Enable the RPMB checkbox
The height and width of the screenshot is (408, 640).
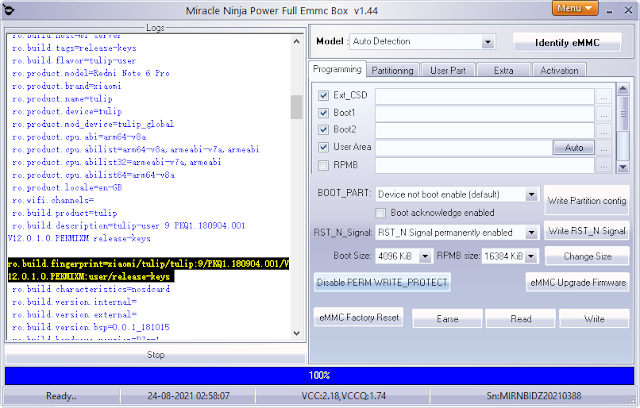[323, 165]
